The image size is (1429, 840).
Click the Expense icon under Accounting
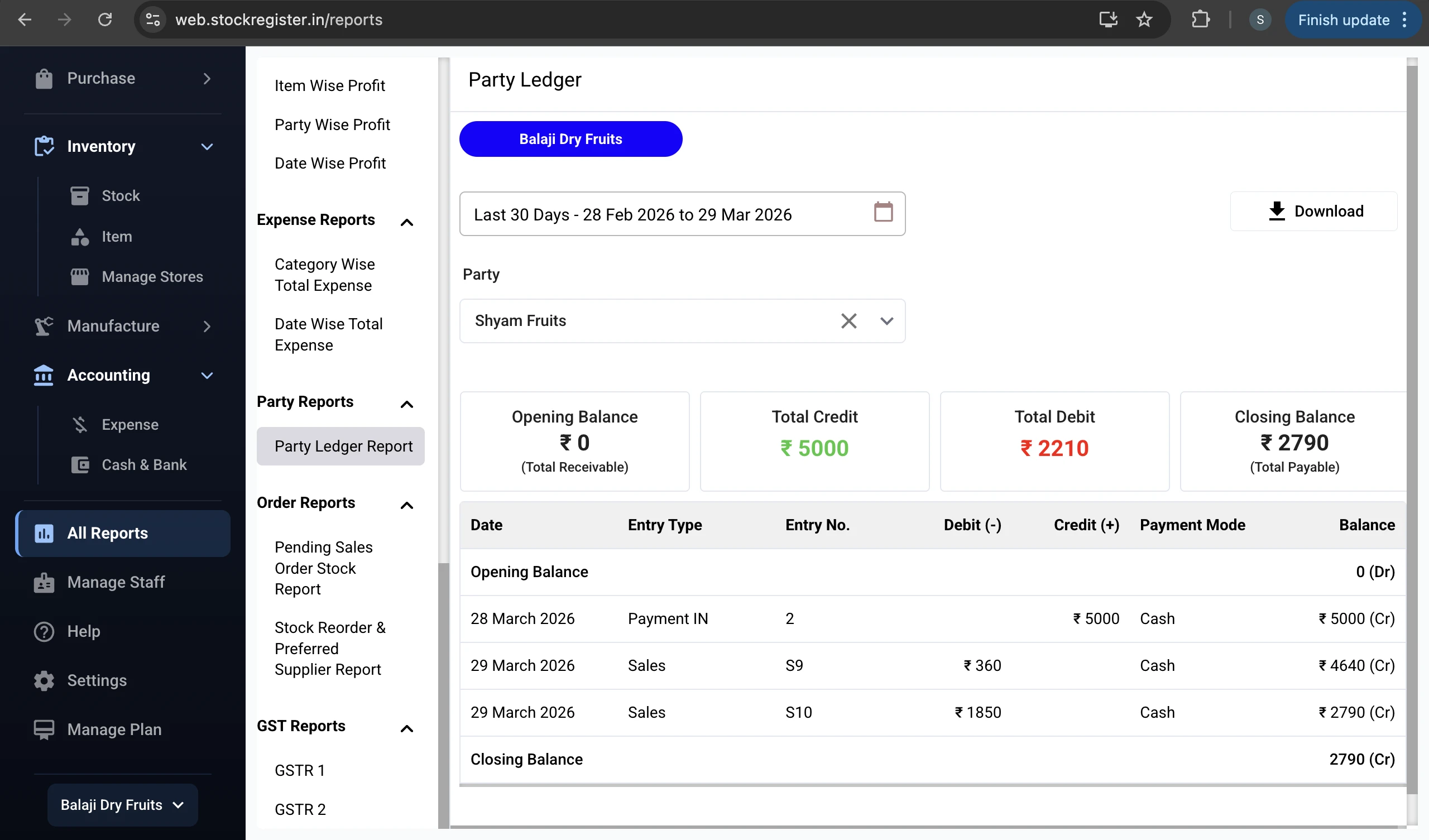point(79,424)
